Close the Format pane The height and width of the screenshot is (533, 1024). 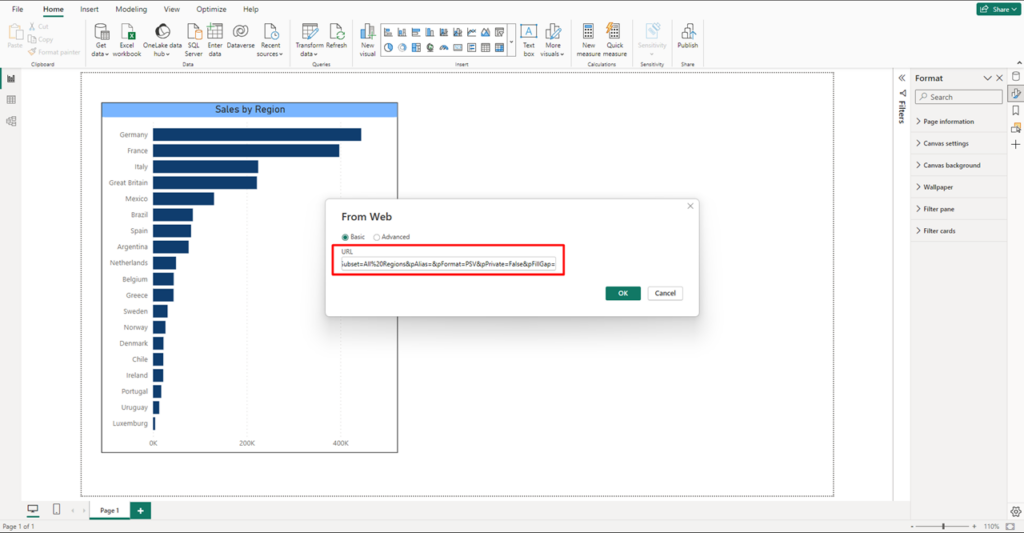(1000, 78)
